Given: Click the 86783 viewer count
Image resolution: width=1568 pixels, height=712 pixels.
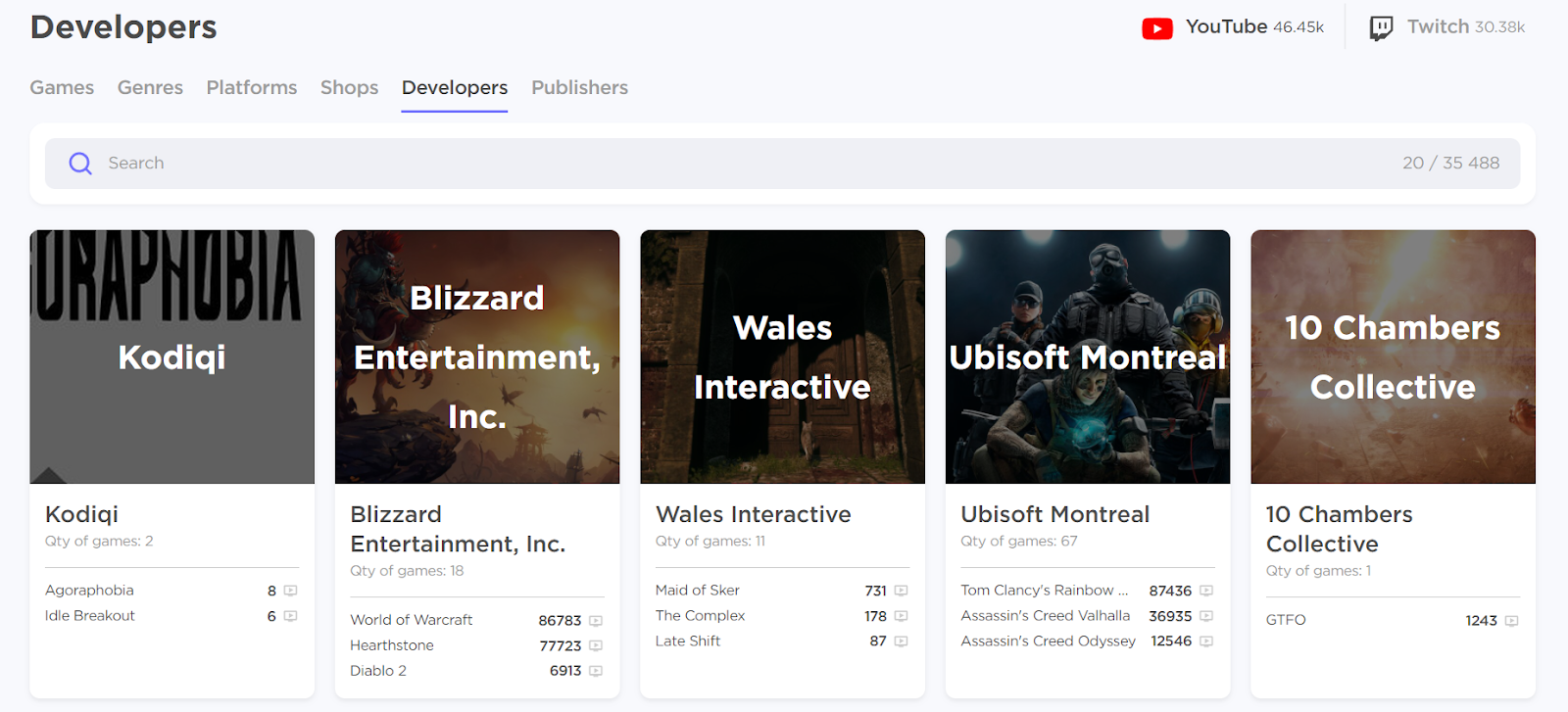Looking at the screenshot, I should click(560, 621).
